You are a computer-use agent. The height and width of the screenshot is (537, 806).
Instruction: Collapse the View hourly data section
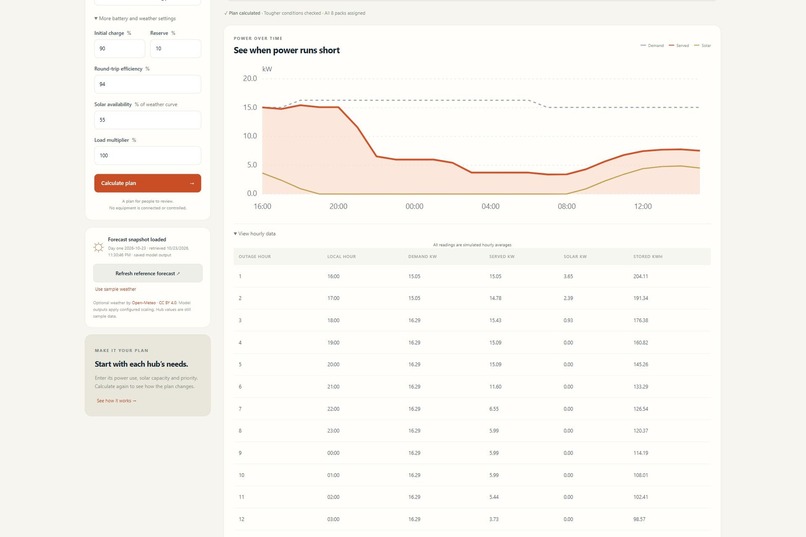click(255, 234)
